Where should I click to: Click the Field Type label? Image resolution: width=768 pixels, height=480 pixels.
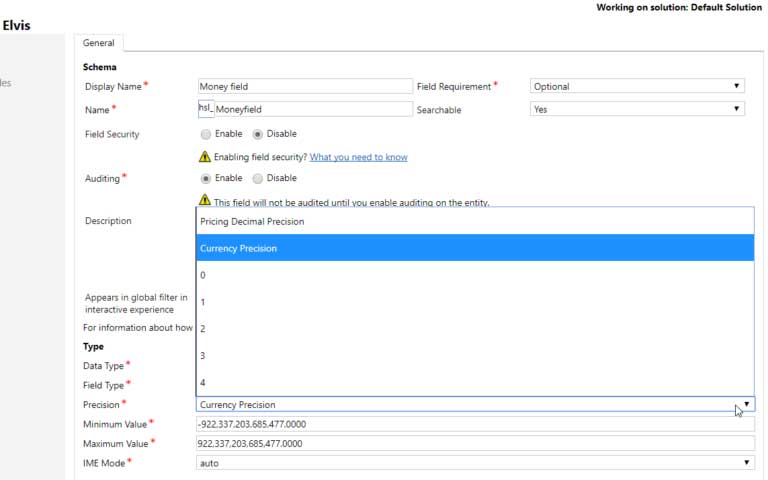103,385
